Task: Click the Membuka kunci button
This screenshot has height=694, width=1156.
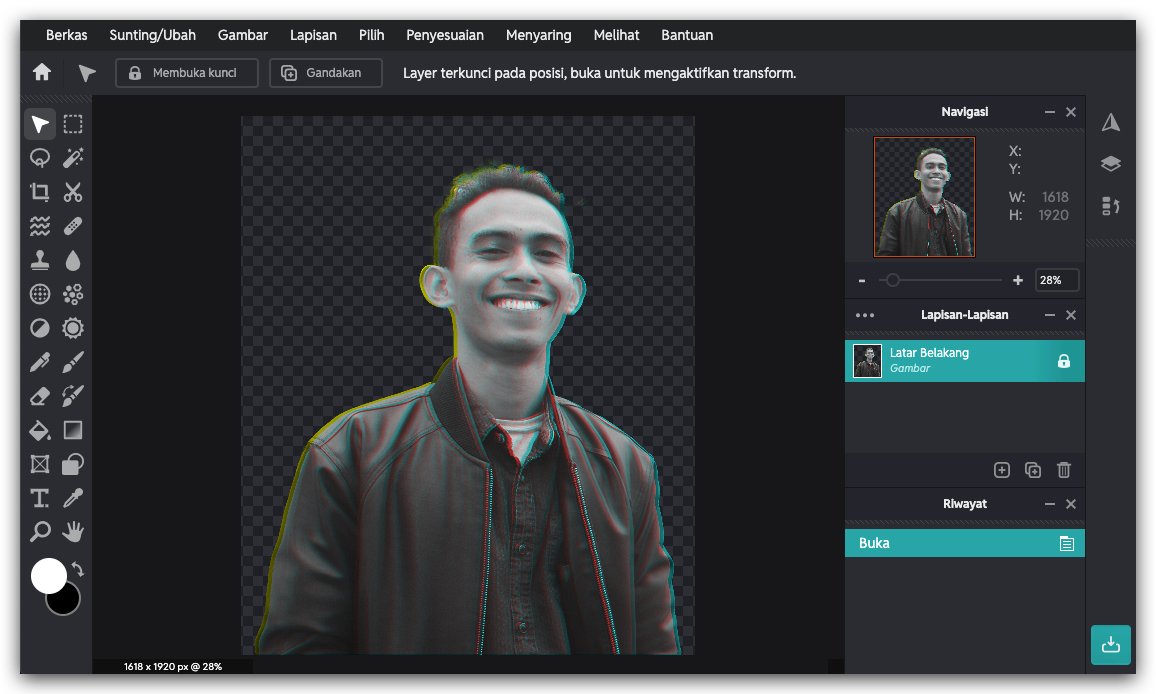Action: (x=187, y=72)
